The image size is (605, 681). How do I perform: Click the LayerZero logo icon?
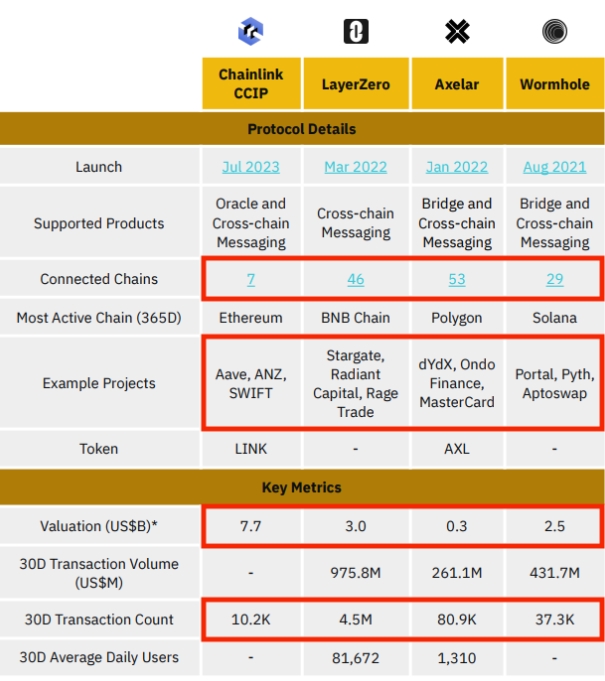coord(356,31)
